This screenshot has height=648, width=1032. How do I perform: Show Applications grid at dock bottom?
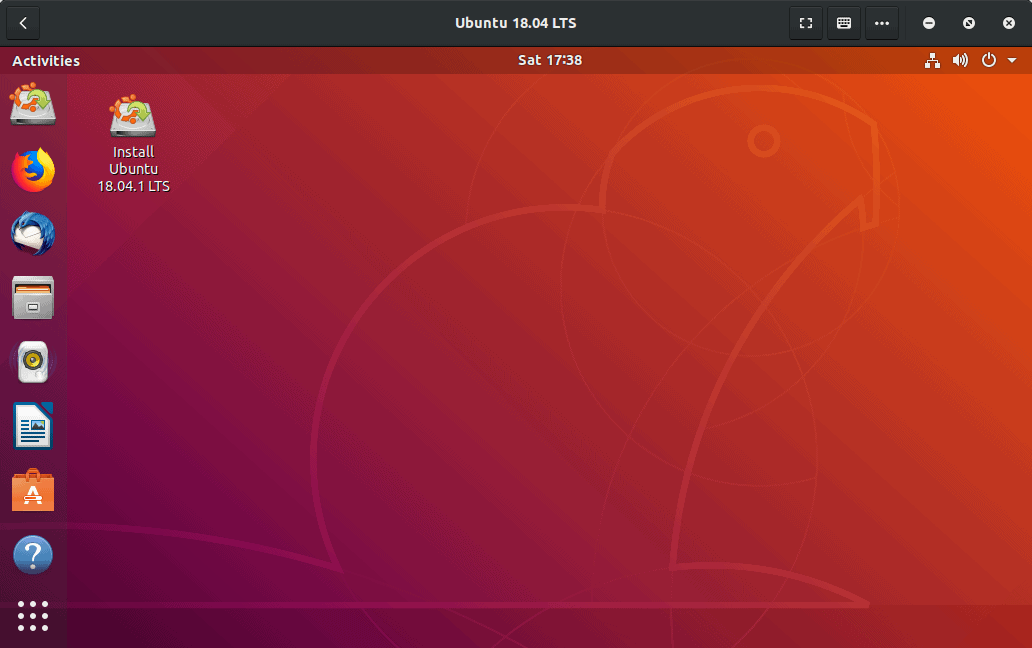click(x=33, y=616)
